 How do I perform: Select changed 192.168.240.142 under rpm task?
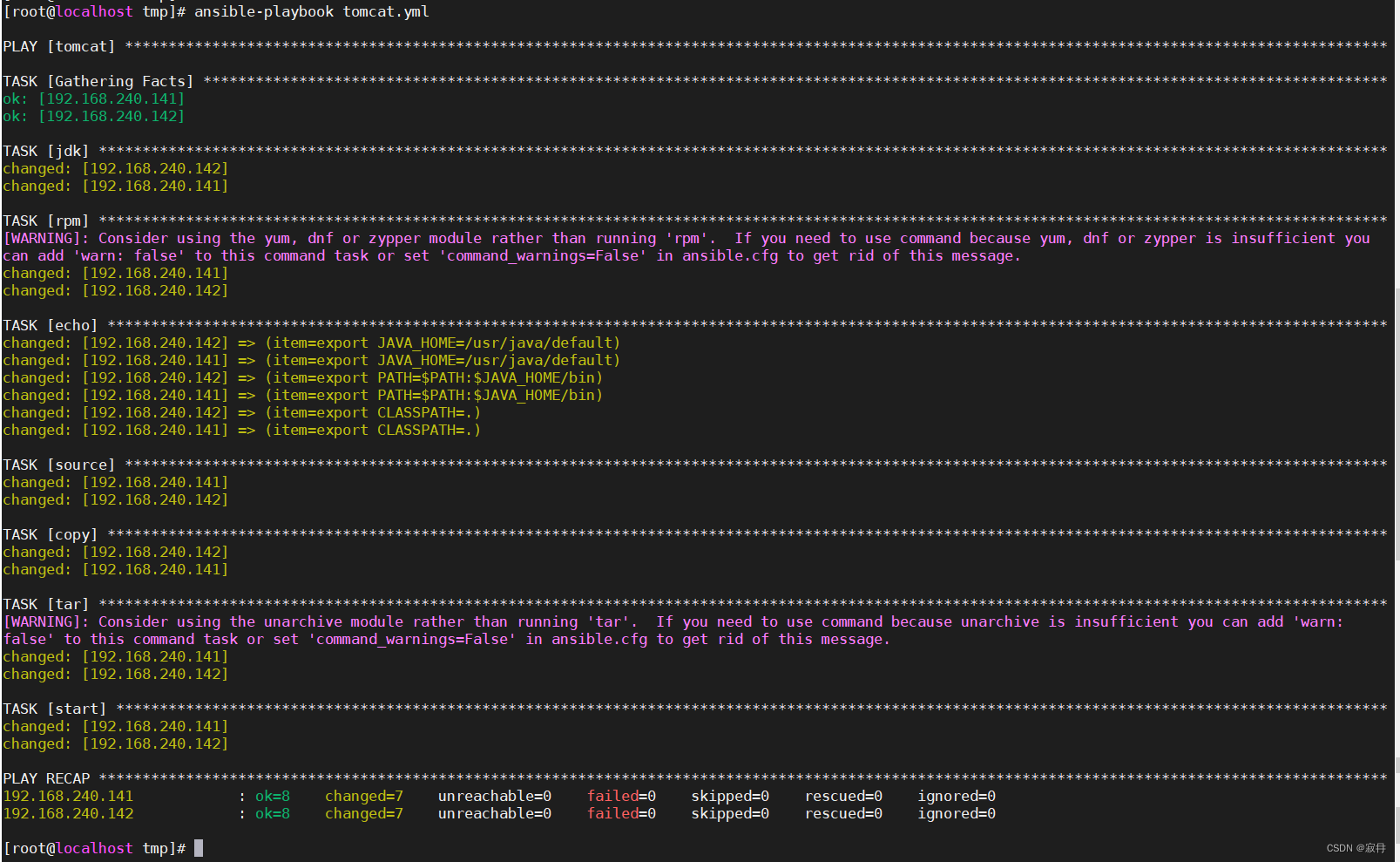tap(115, 291)
